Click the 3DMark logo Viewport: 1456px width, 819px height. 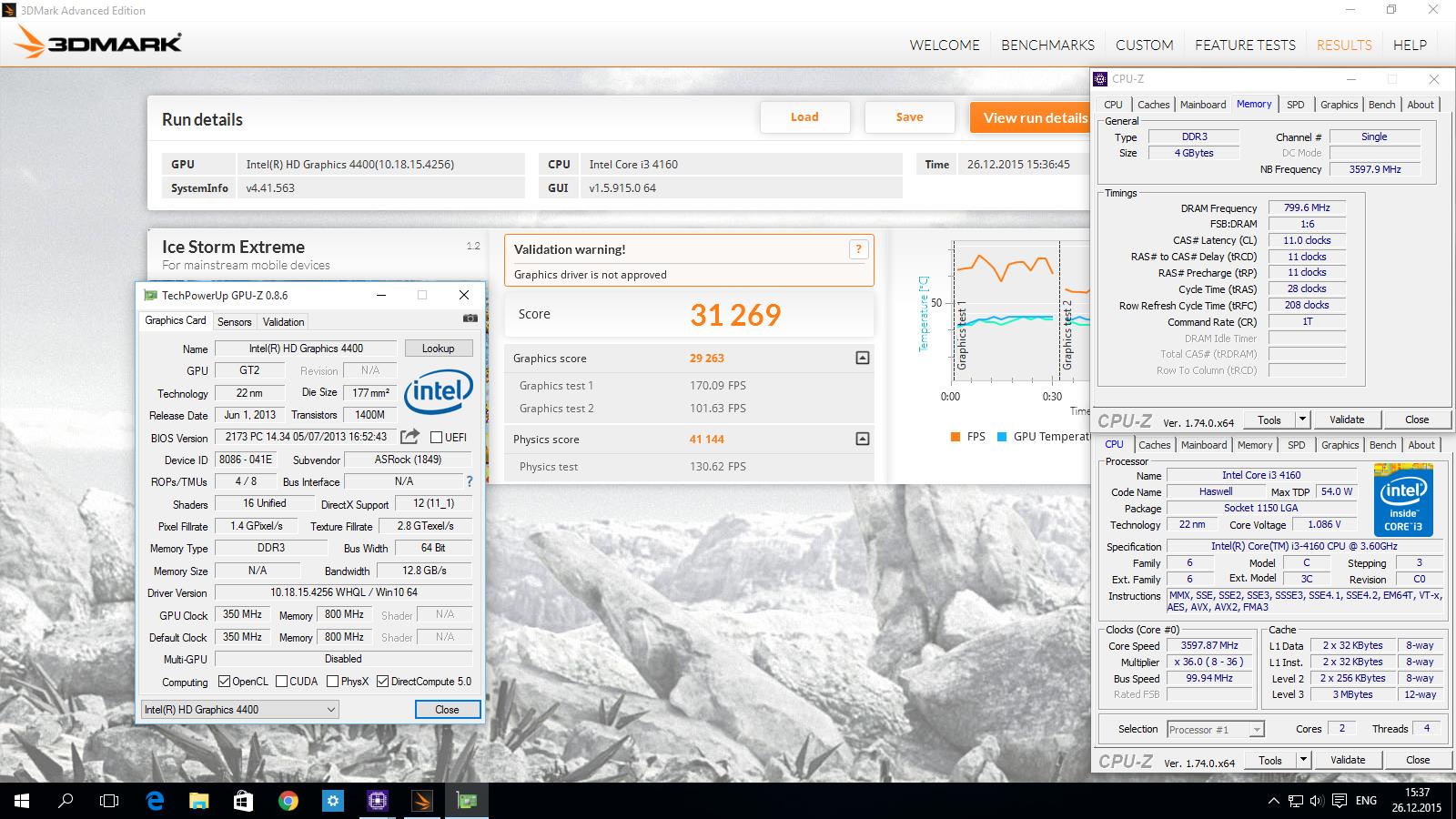[98, 43]
